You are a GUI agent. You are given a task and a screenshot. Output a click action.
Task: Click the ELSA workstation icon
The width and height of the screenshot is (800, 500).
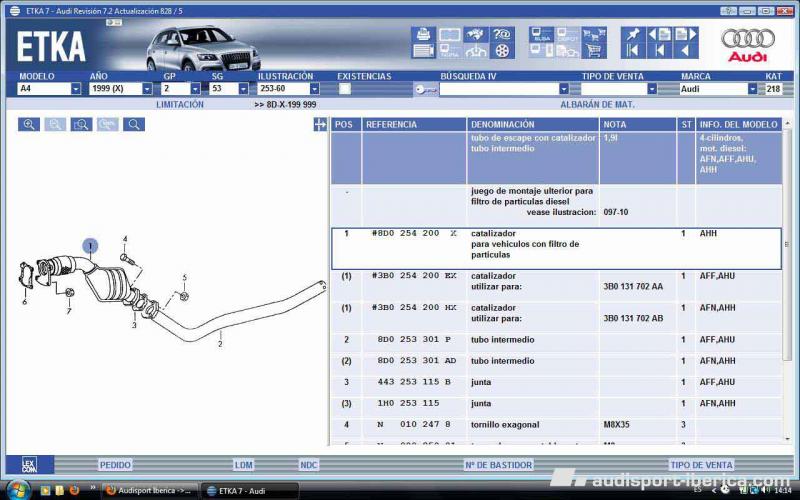[541, 35]
